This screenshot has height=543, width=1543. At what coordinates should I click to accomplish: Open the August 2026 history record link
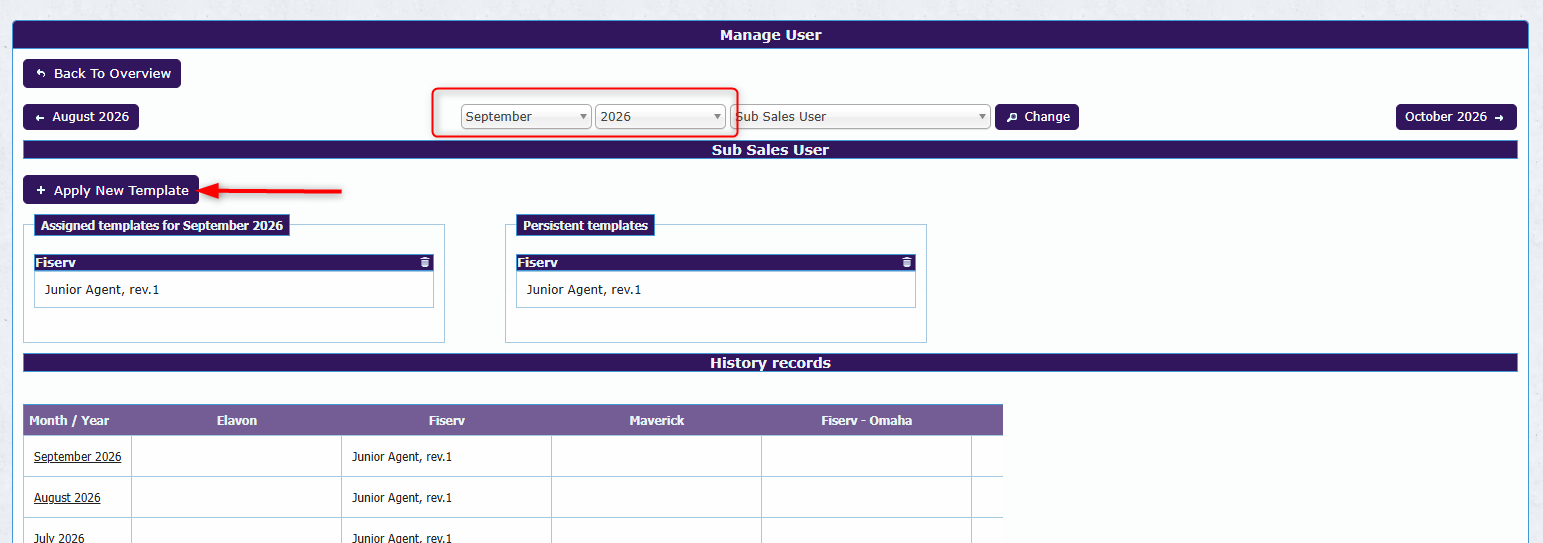pos(67,498)
